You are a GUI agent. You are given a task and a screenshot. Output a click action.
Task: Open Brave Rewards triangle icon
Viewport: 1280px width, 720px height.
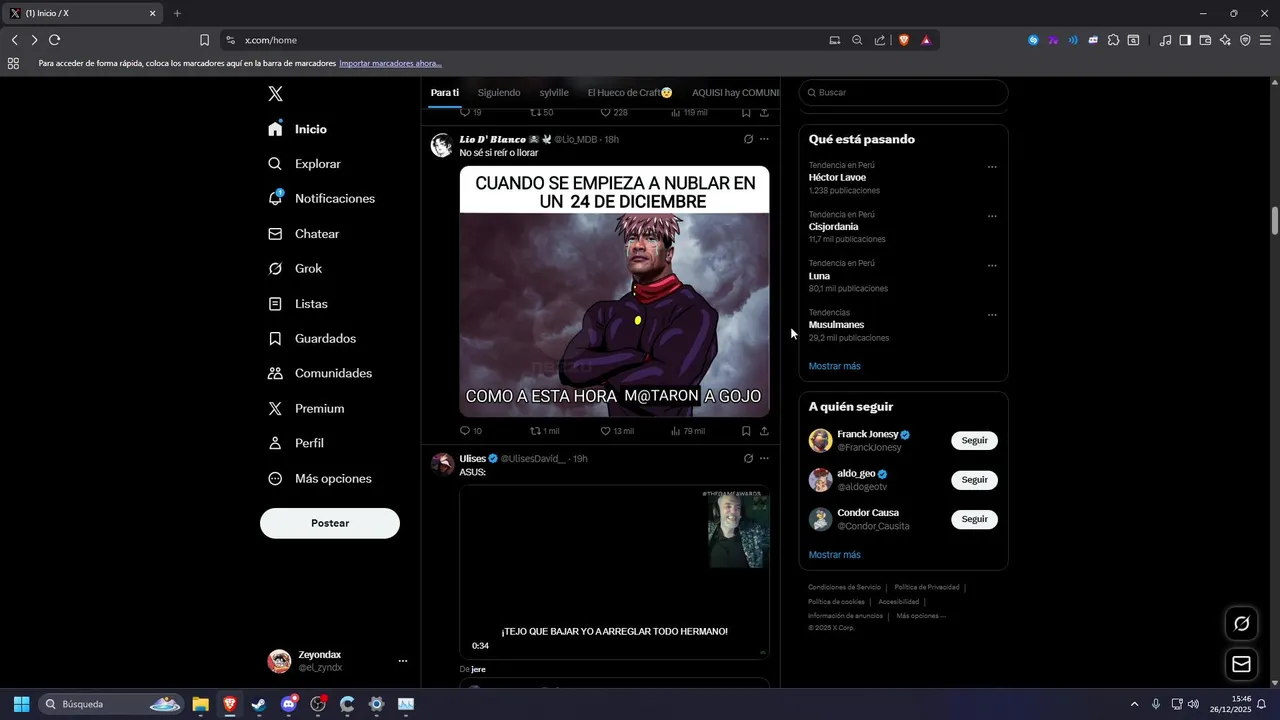point(926,40)
